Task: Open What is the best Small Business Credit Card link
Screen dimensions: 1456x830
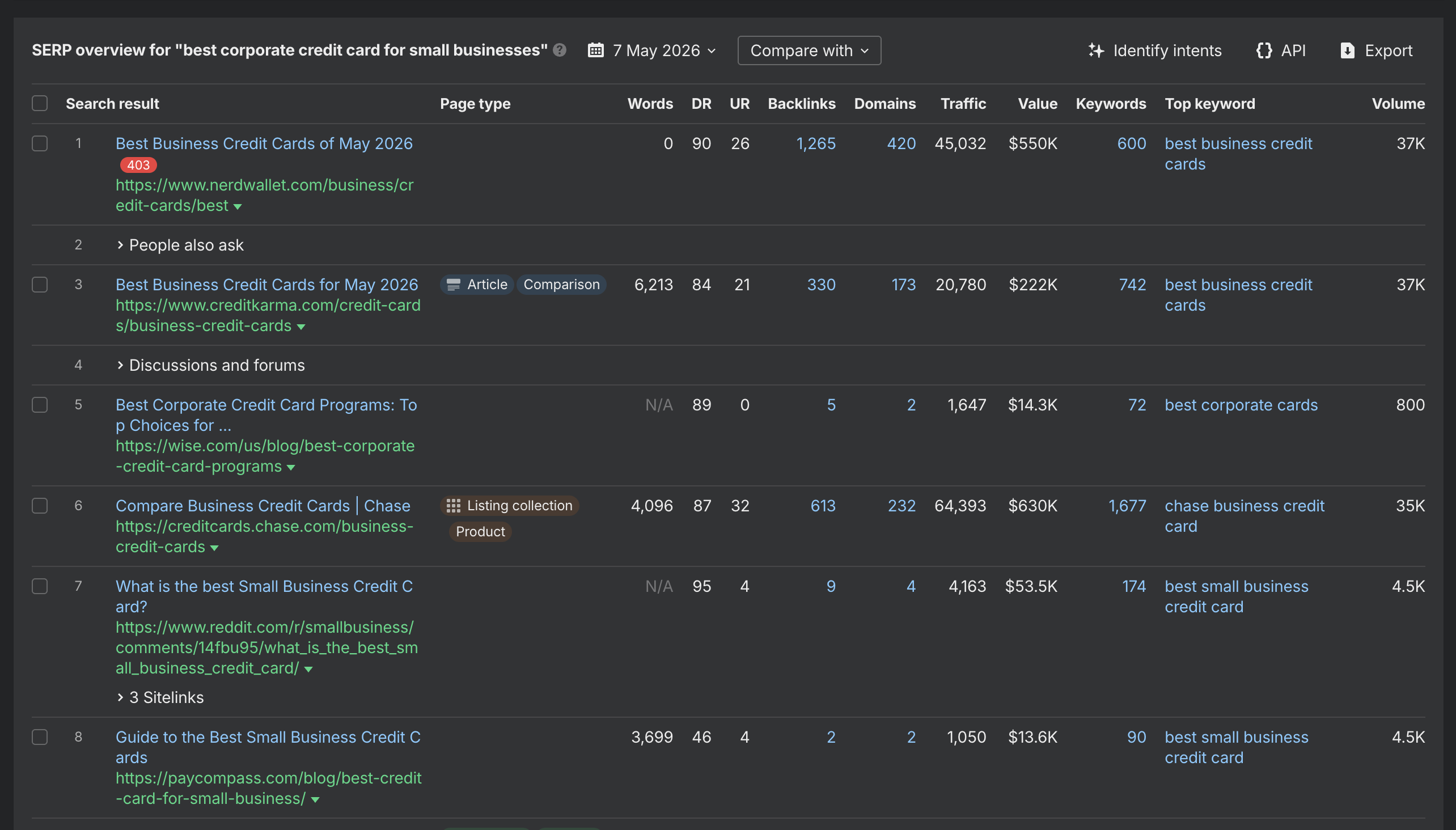Action: coord(264,596)
